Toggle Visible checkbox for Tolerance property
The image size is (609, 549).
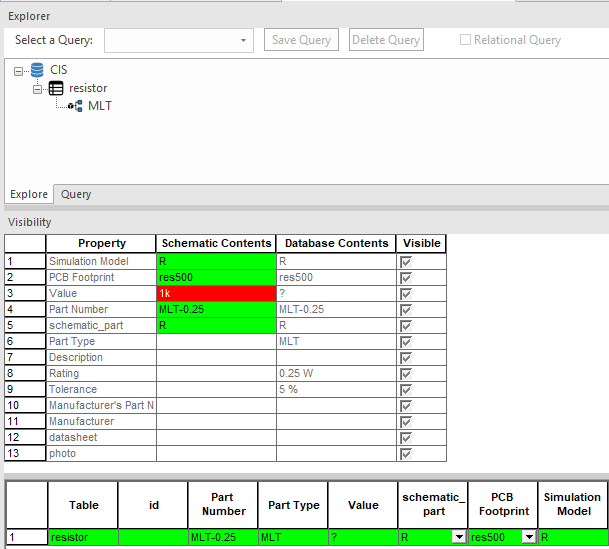coord(406,389)
